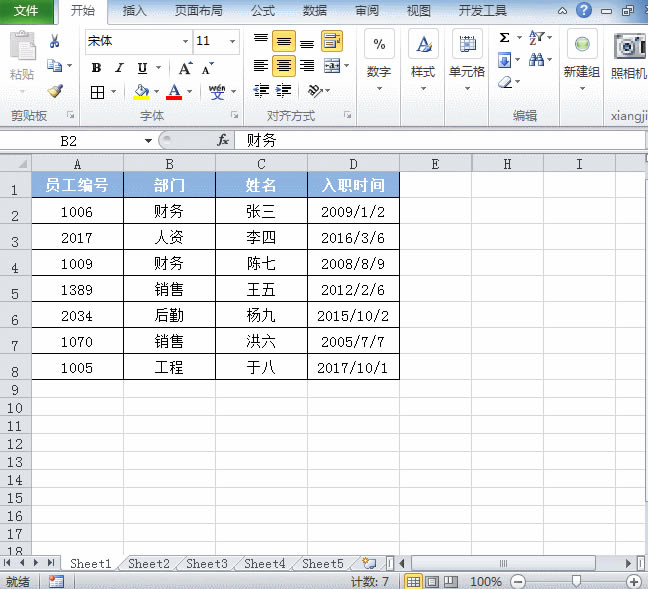The image size is (648, 589).
Task: Switch to the Formulas tab
Action: pos(263,11)
